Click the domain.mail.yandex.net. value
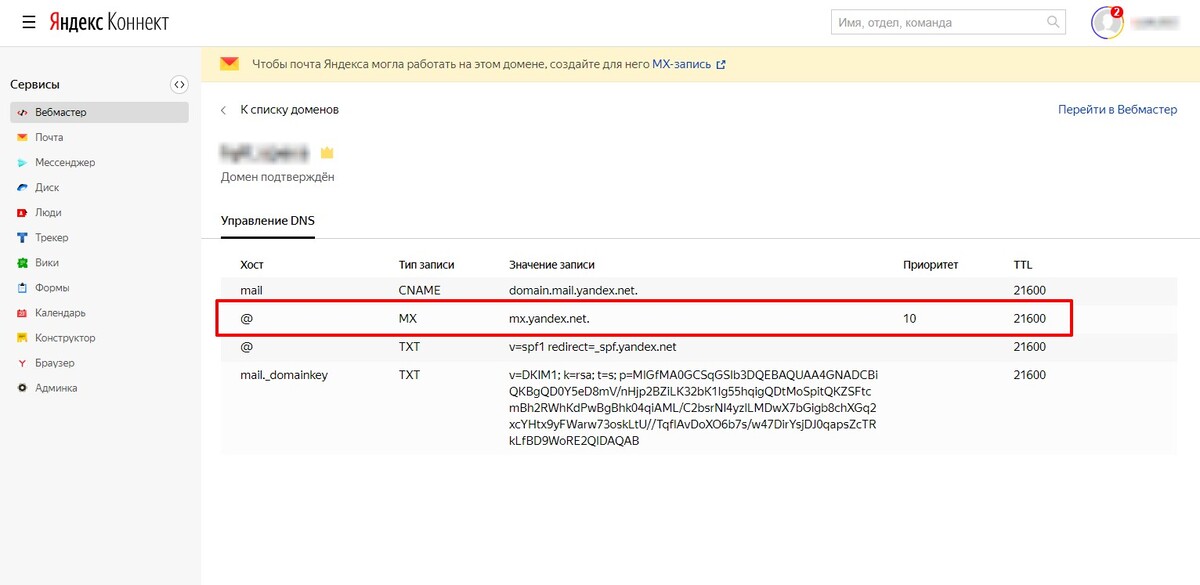Image resolution: width=1200 pixels, height=585 pixels. (x=573, y=291)
